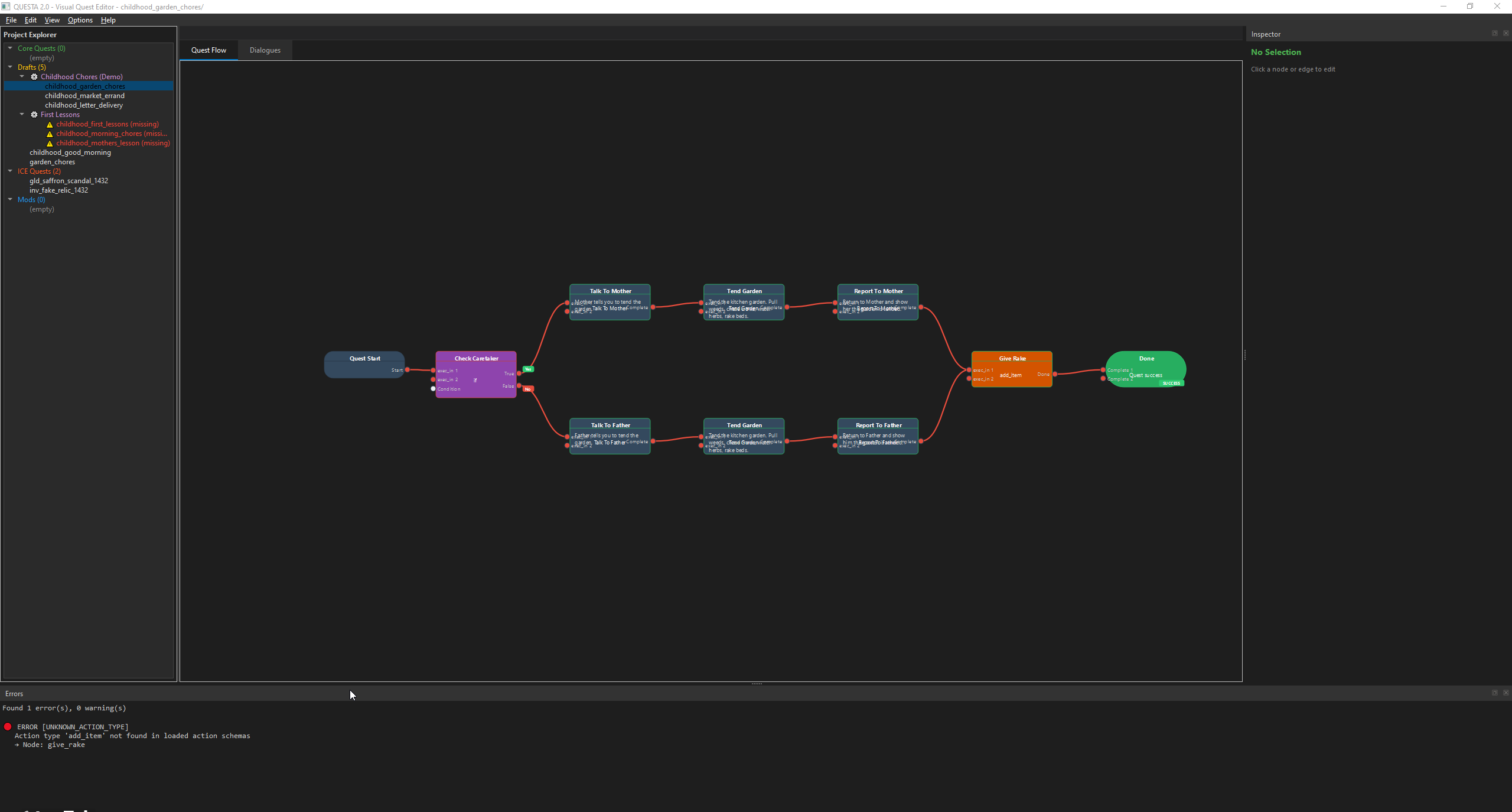This screenshot has height=812, width=1512.
Task: Click gear icon beside Childhood Chores (Demo)
Action: pos(34,77)
